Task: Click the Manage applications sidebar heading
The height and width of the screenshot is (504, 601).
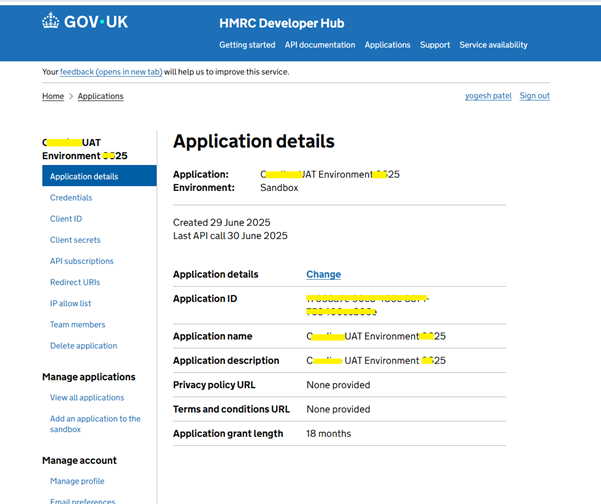Action: coord(89,377)
